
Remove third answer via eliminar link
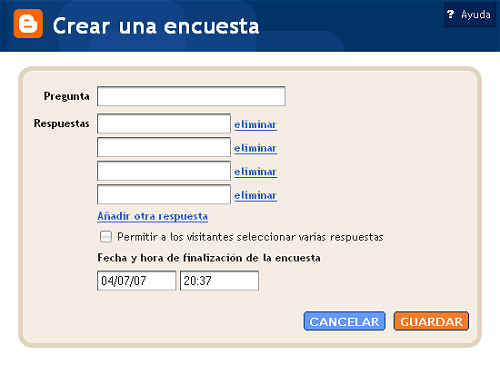(x=255, y=172)
